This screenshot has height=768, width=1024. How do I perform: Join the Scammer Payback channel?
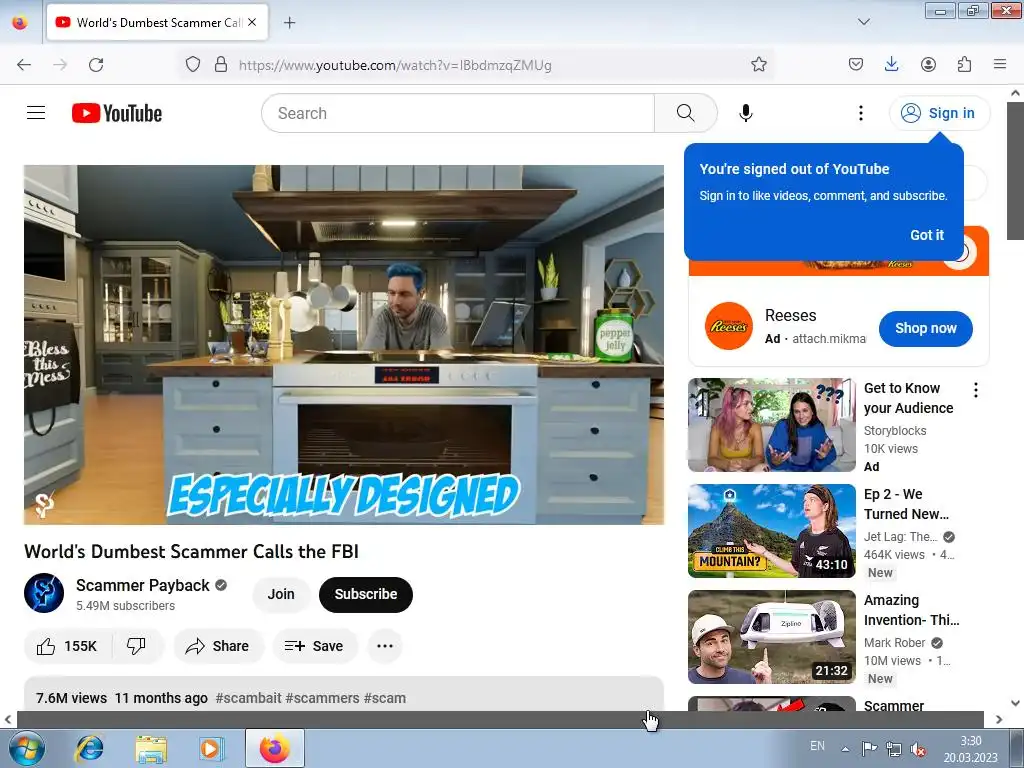tap(281, 594)
